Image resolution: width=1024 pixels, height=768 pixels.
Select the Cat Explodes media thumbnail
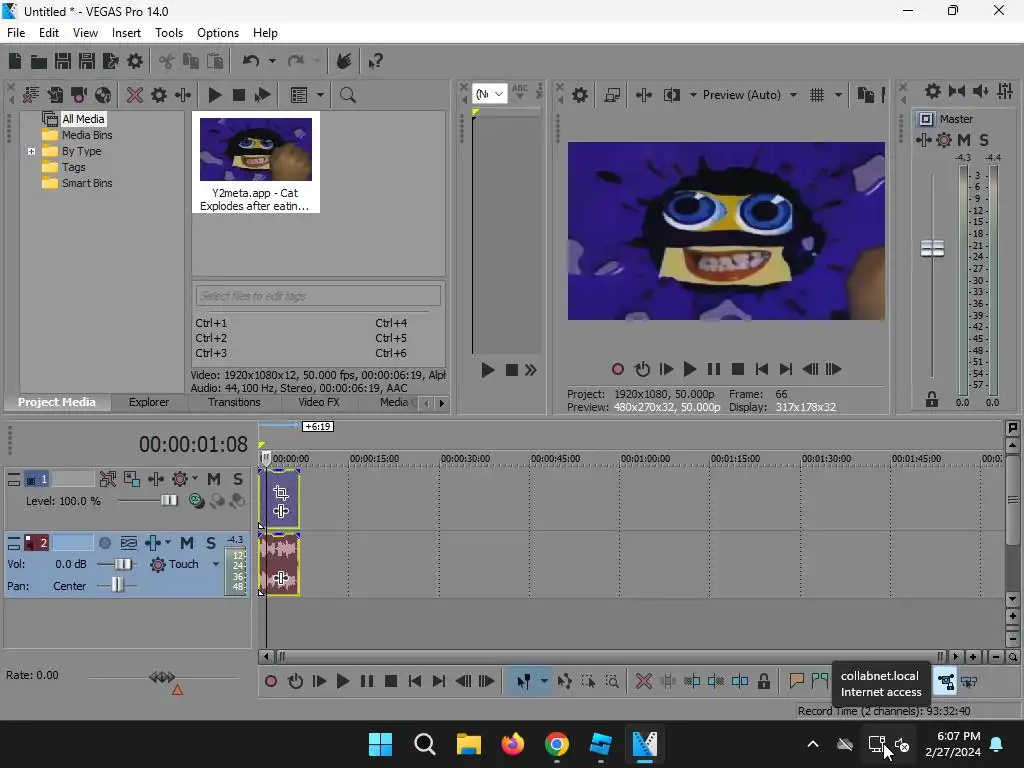tap(255, 162)
